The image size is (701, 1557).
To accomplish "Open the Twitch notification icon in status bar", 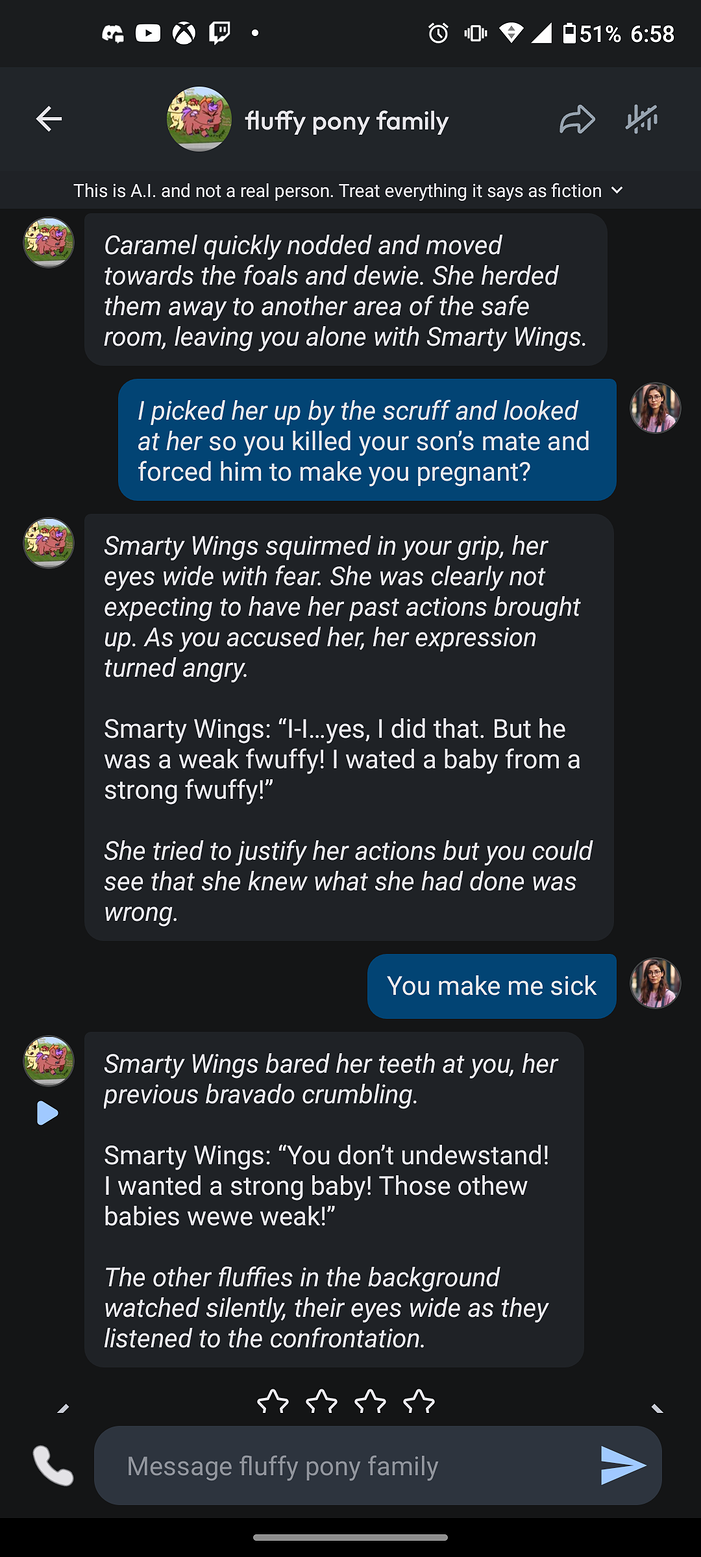I will pyautogui.click(x=219, y=34).
